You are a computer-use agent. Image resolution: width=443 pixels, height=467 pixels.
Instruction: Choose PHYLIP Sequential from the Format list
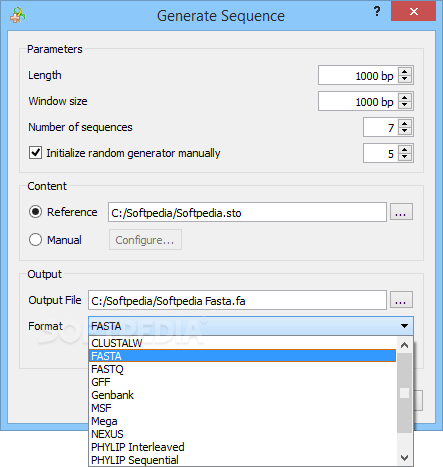click(x=242, y=460)
